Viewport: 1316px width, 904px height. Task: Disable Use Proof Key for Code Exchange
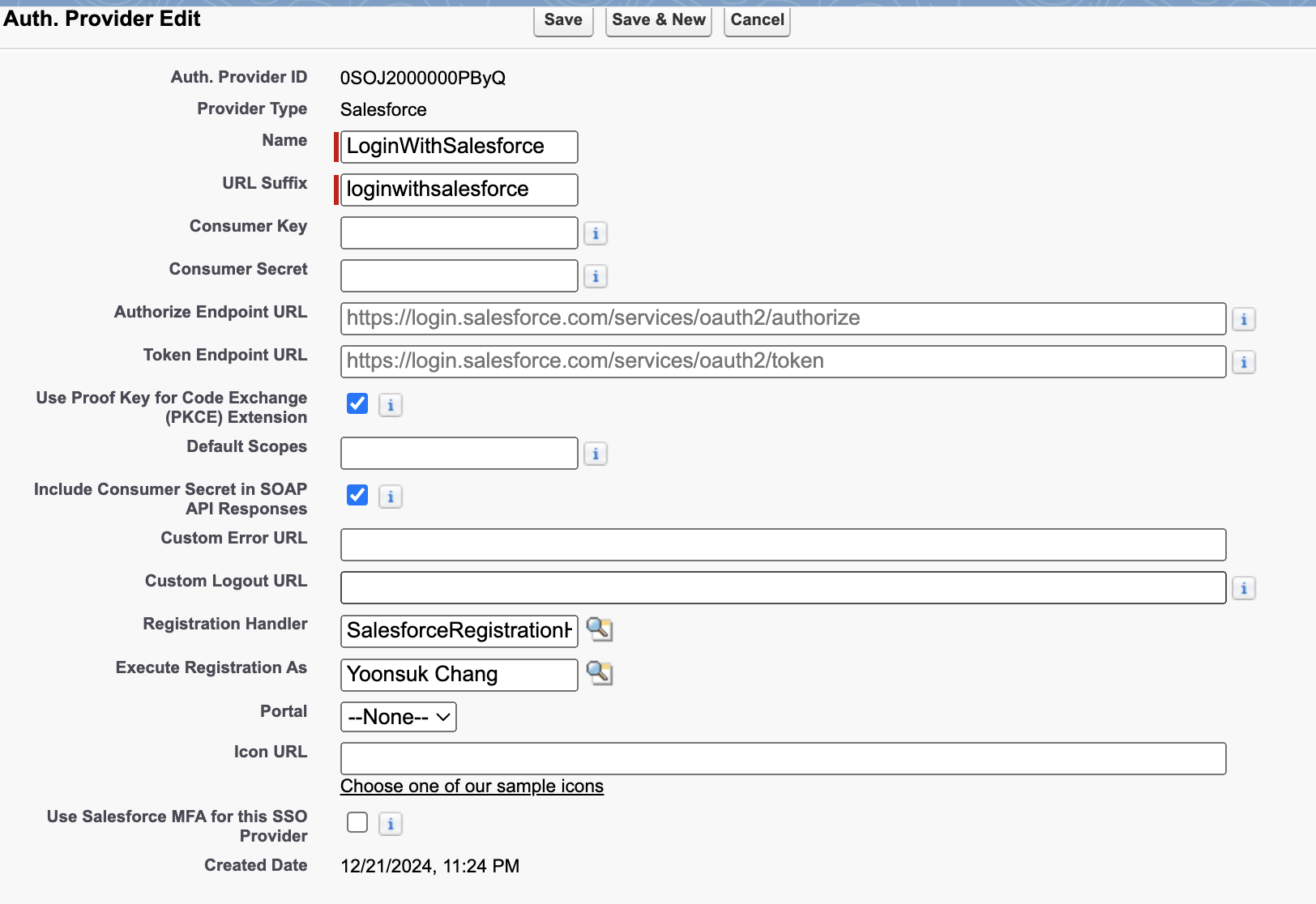click(x=357, y=404)
